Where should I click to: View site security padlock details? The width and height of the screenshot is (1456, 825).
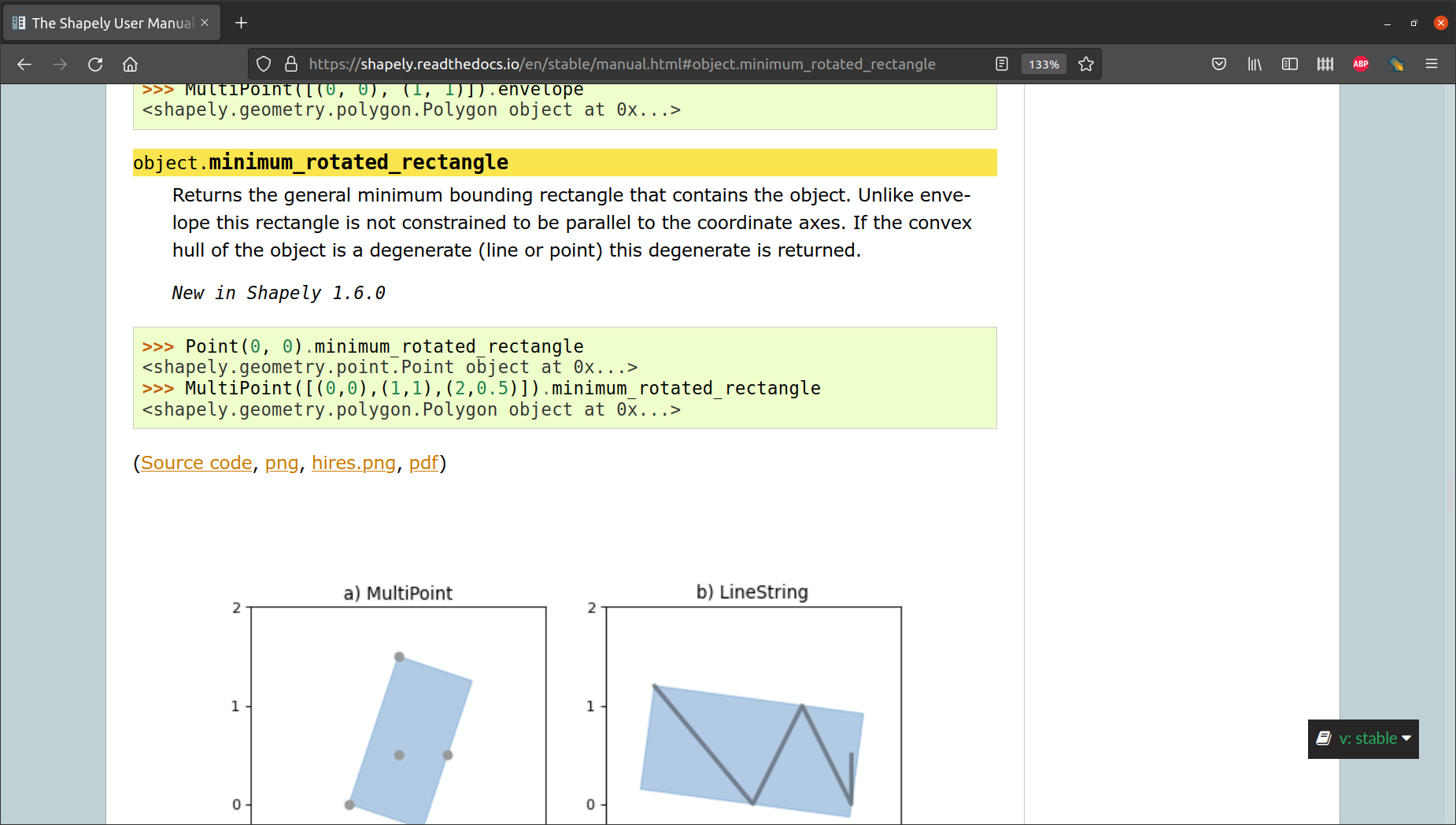point(291,65)
